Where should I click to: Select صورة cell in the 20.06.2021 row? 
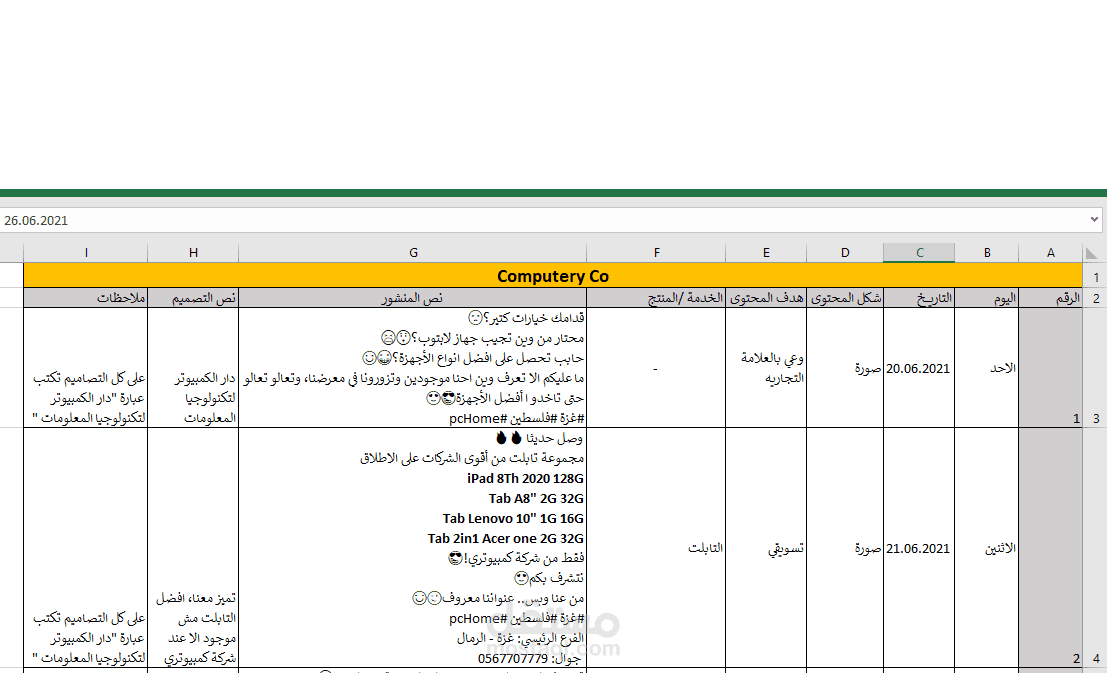pos(845,368)
